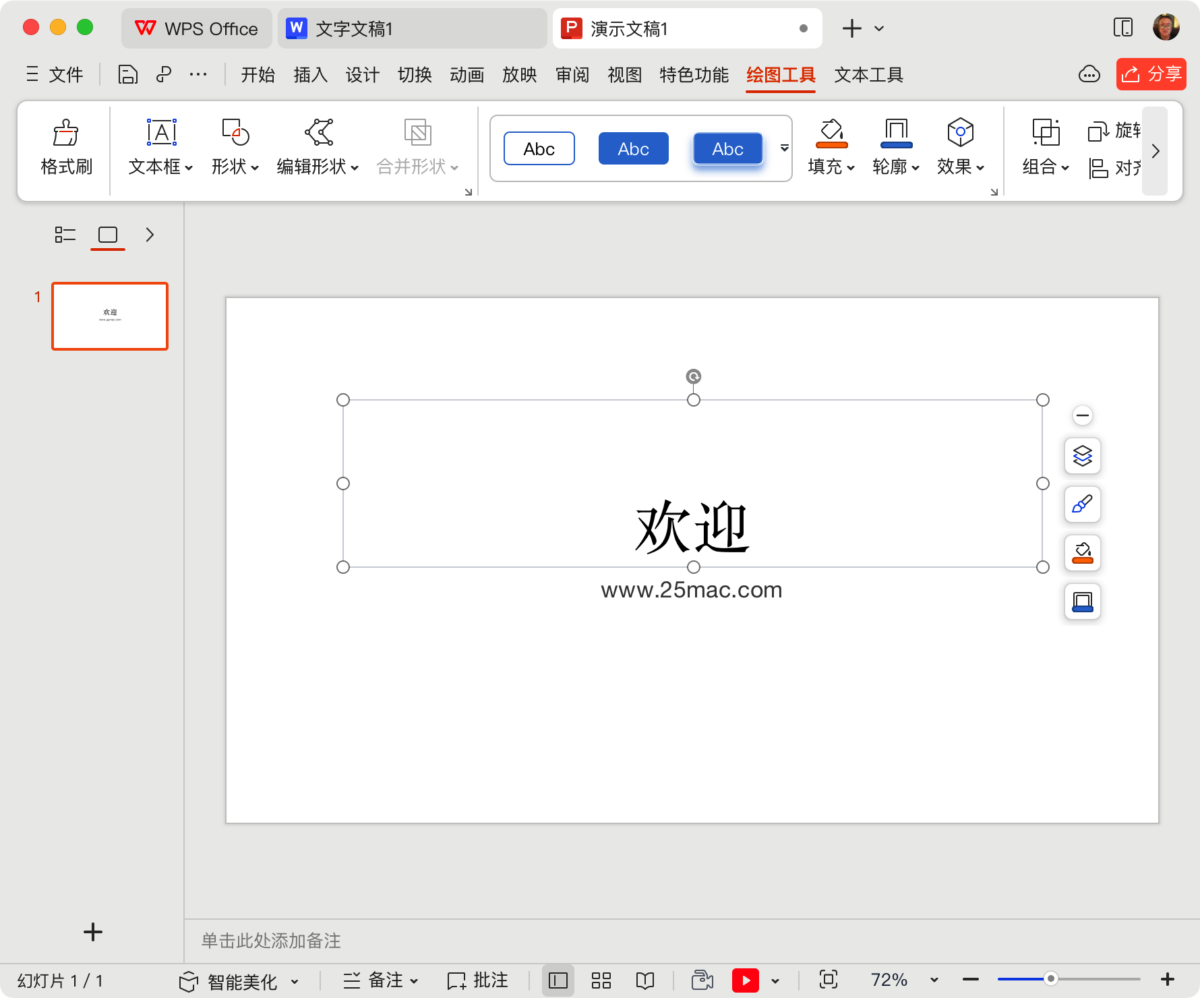Switch to the 插入 ribbon tab
The image size is (1200, 998).
(310, 74)
